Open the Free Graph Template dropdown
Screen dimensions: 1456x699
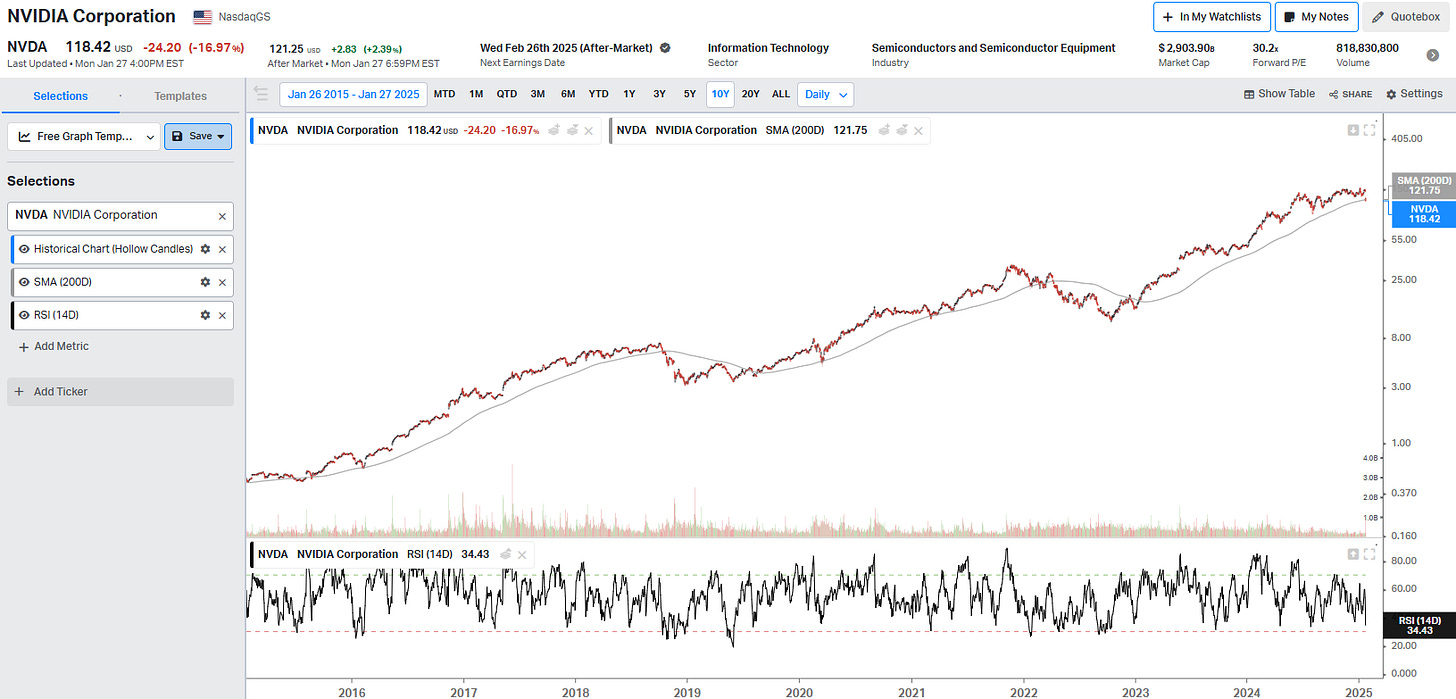pos(84,136)
